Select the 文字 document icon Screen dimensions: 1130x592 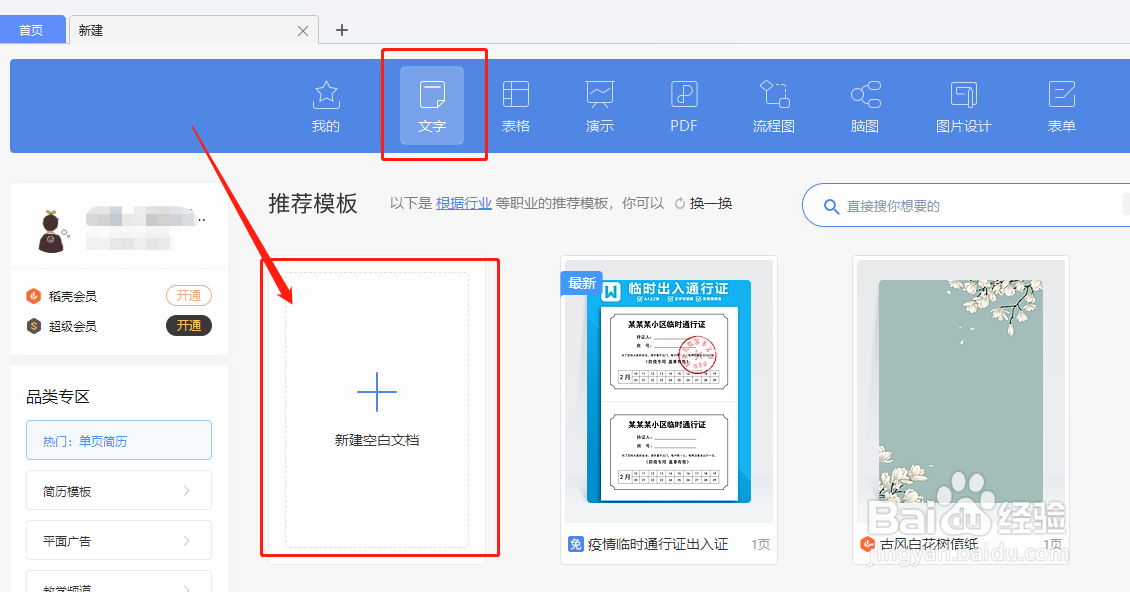click(432, 105)
